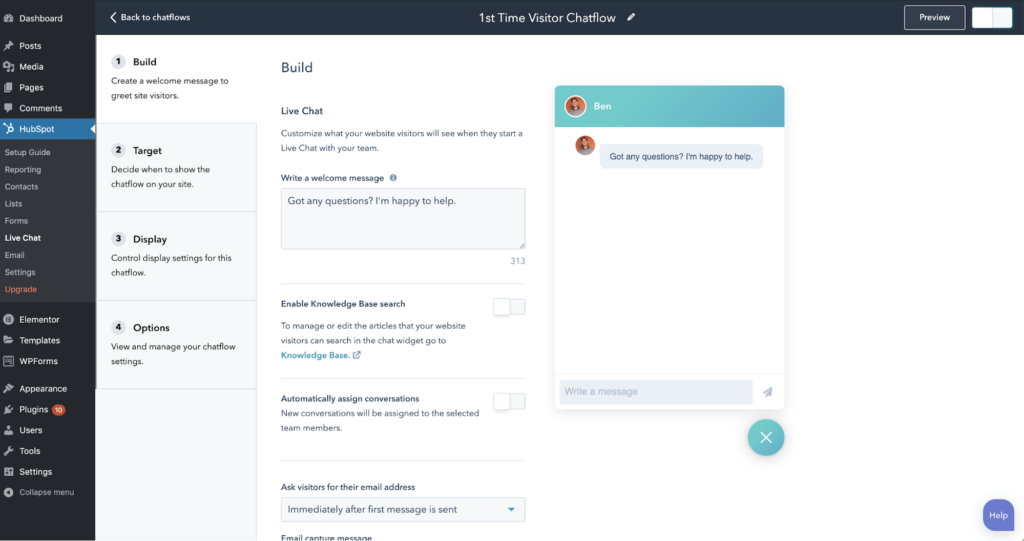
Task: Click the welcome message text area
Action: pyautogui.click(x=403, y=218)
